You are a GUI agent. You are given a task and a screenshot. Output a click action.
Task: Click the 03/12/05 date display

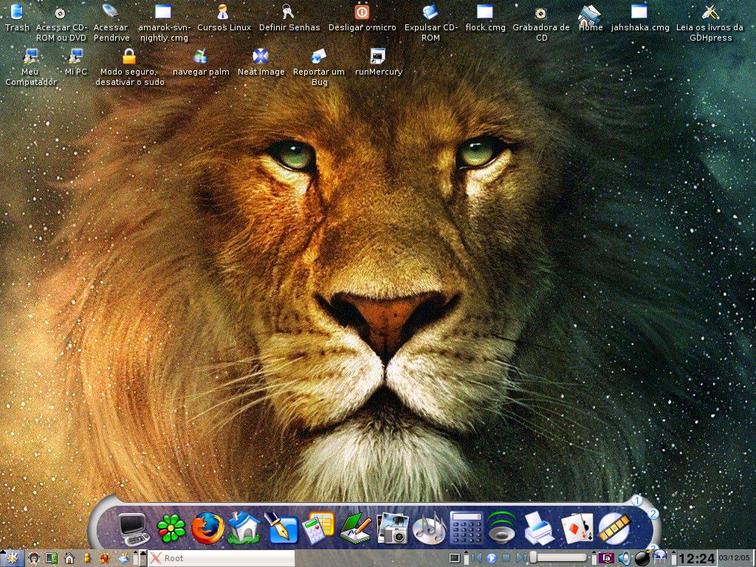point(734,558)
